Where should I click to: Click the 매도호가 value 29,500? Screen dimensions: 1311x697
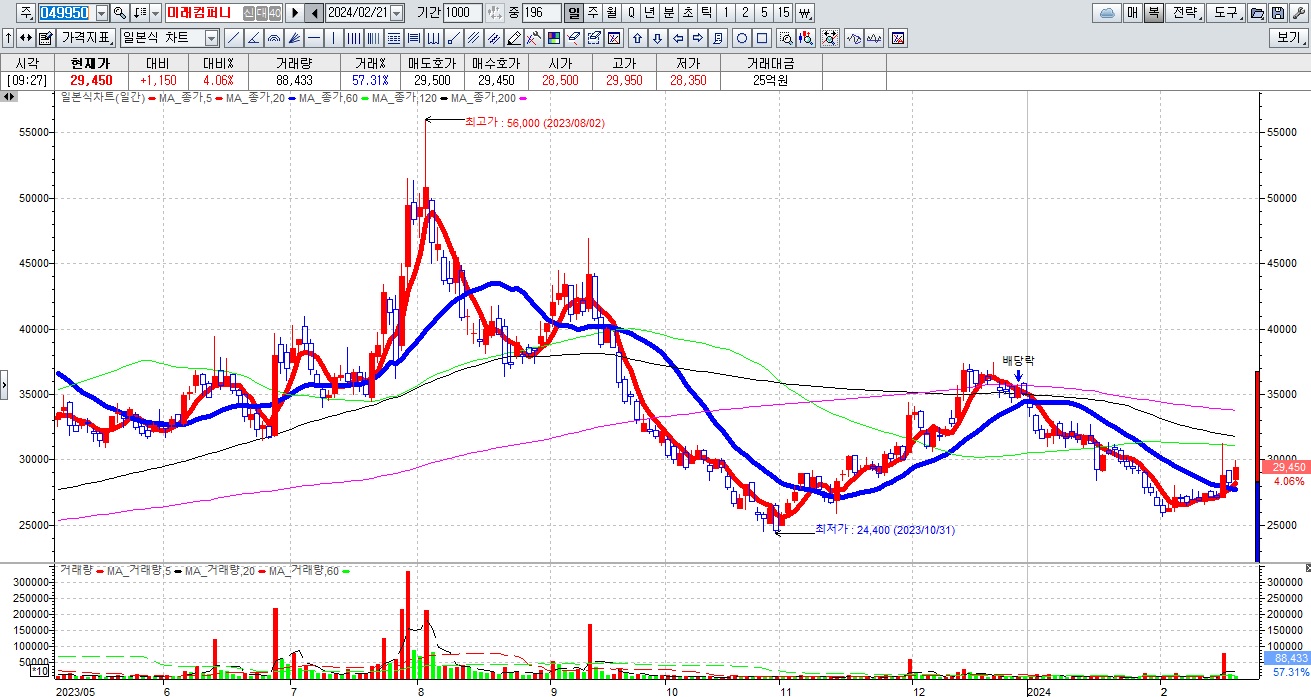click(432, 80)
